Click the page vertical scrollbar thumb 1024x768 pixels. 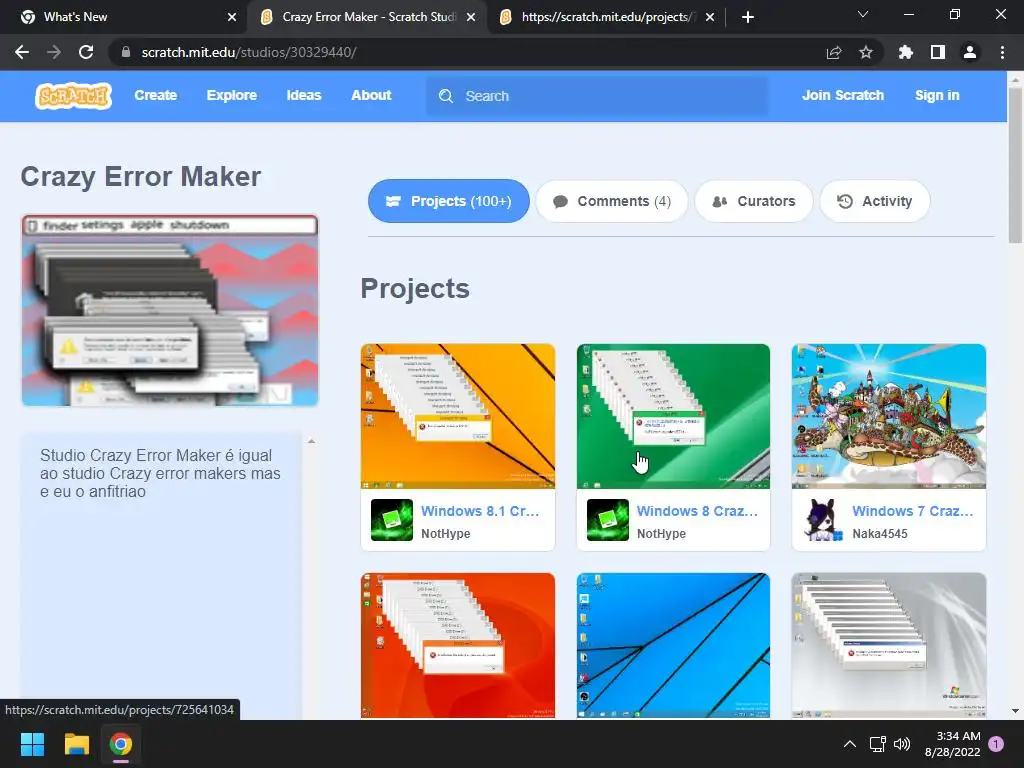click(1015, 165)
